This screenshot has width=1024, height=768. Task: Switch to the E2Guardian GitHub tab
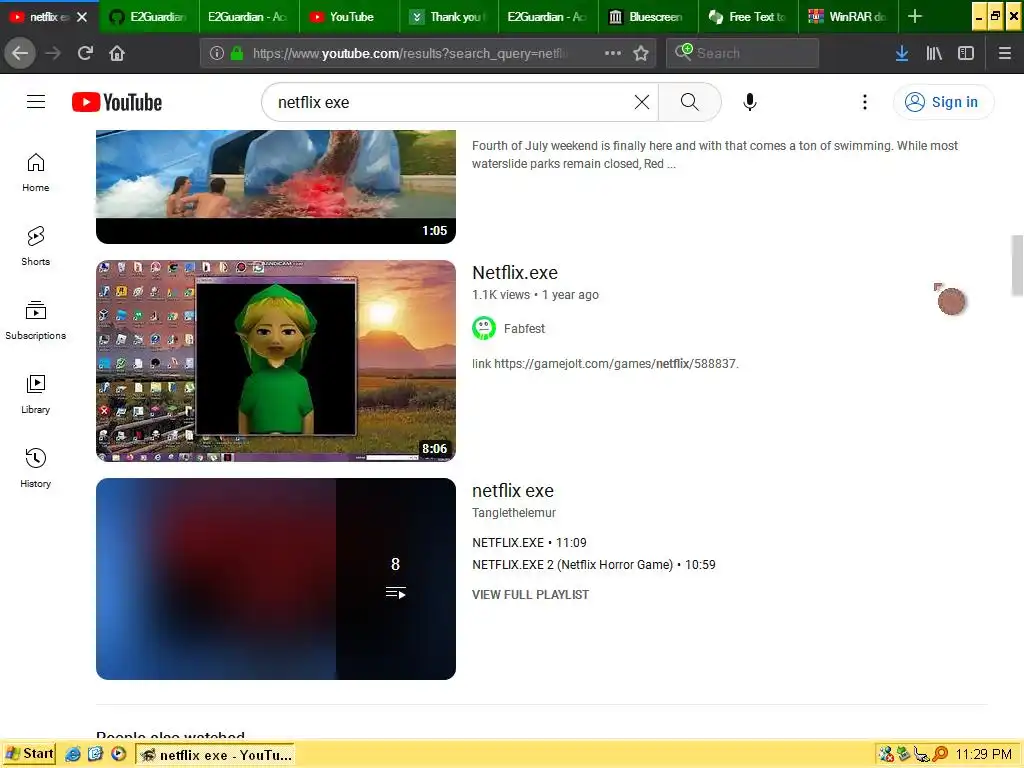tap(150, 17)
